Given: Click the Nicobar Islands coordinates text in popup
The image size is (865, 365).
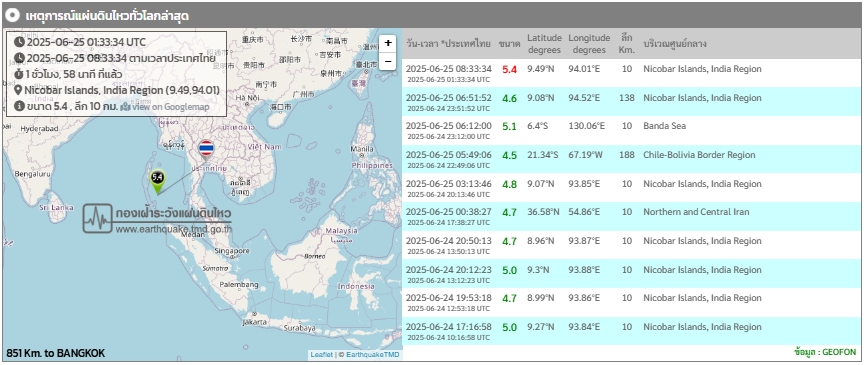Looking at the screenshot, I should [x=122, y=90].
